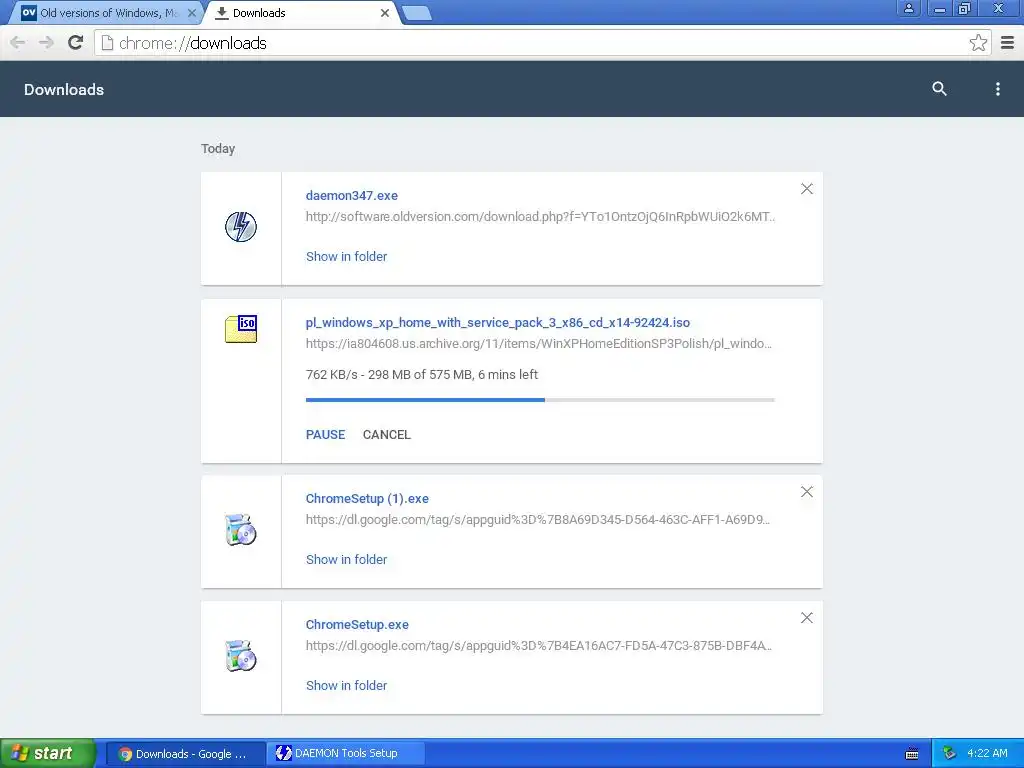Switch to the Old versions of Windows tab
This screenshot has width=1024, height=768.
pos(104,12)
